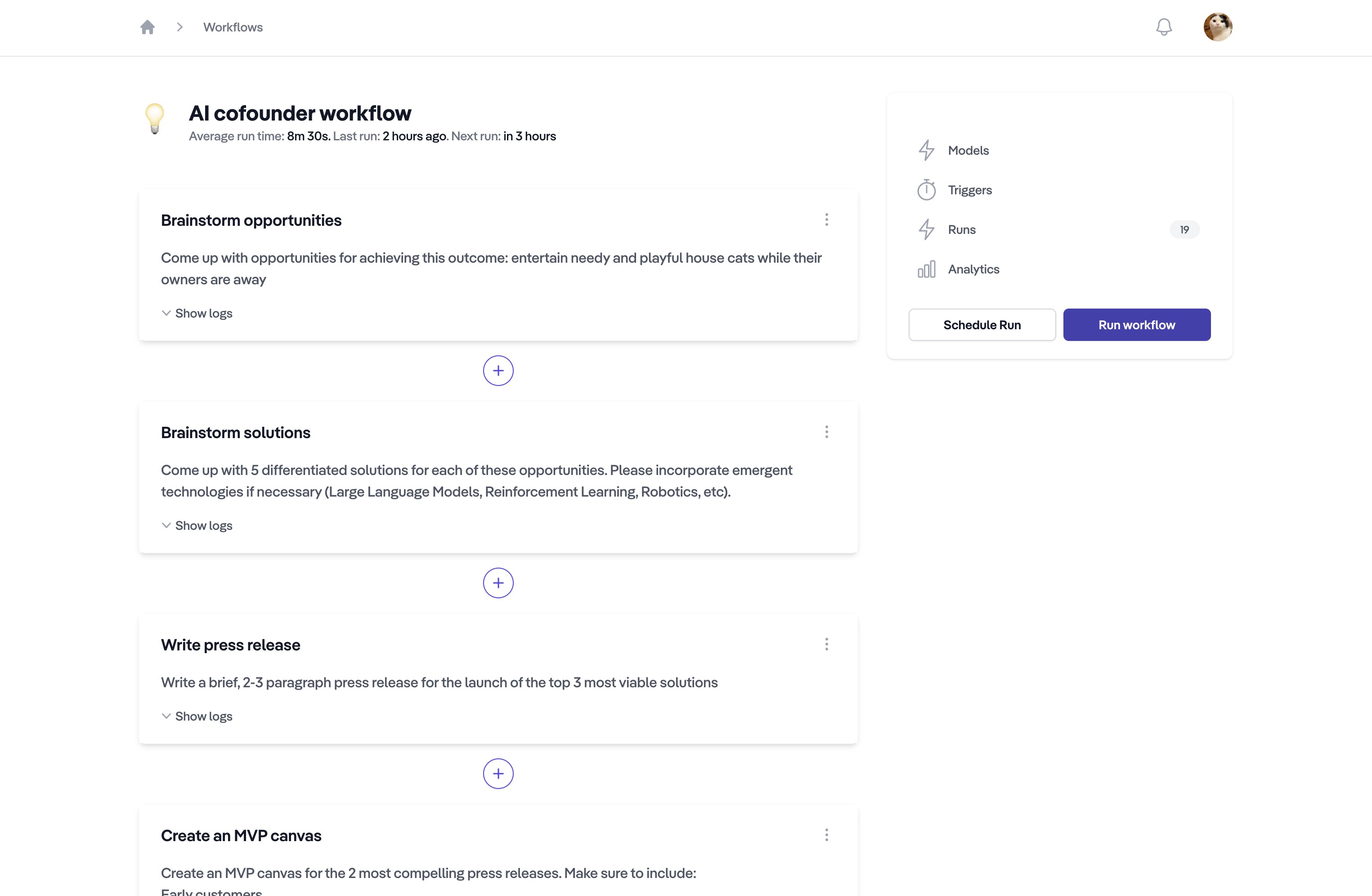Open three-dot menu on Write press release
Image resolution: width=1372 pixels, height=896 pixels.
(826, 644)
